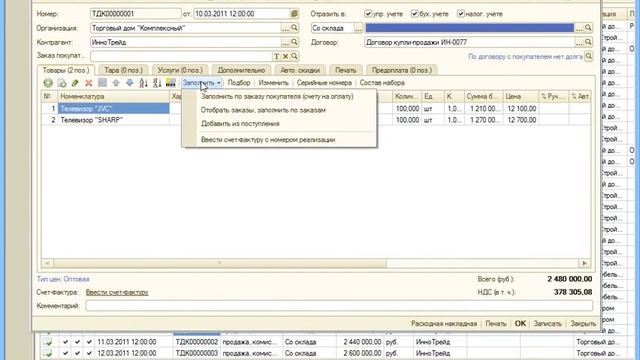Viewport: 640px width, 360px height.
Task: Choose Отобрать заказы, заполнить по заказам
Action: (264, 110)
